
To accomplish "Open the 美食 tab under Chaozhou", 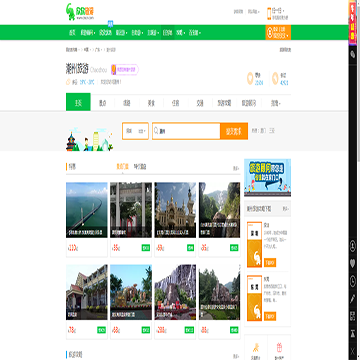I will tap(151, 104).
